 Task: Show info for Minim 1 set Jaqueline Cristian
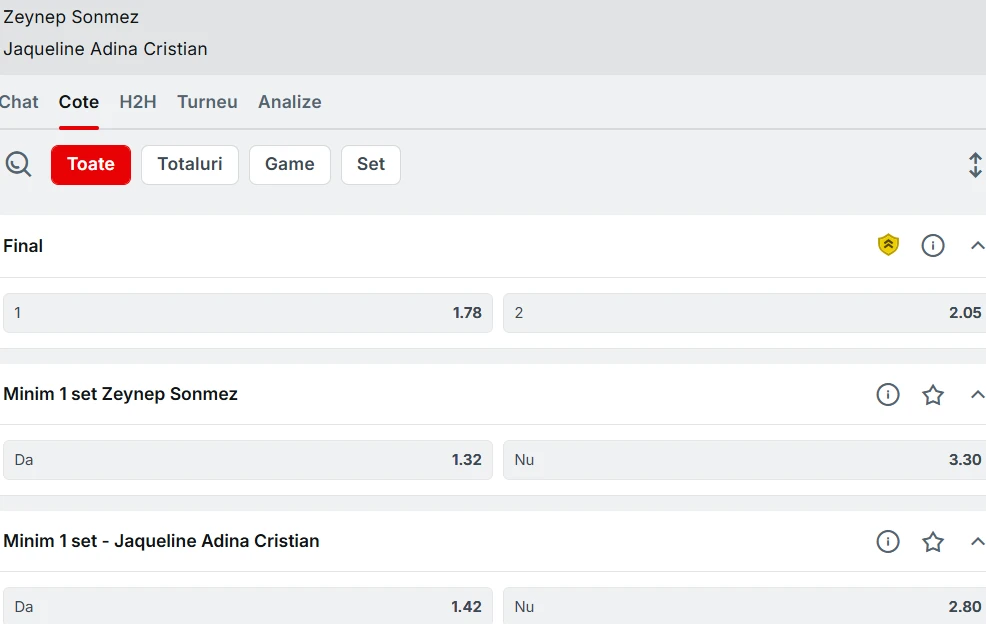coord(887,542)
